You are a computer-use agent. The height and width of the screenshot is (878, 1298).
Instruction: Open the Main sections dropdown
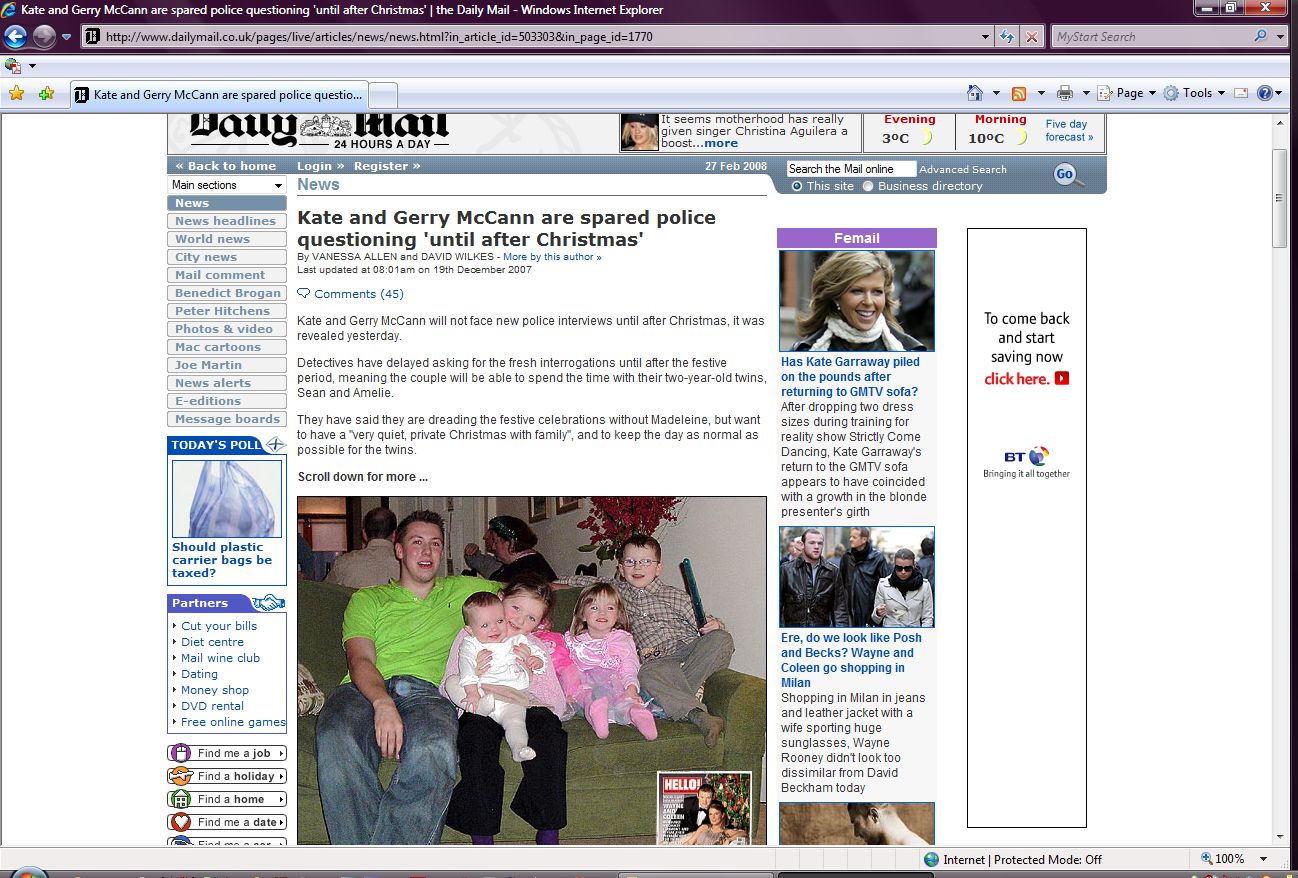227,185
